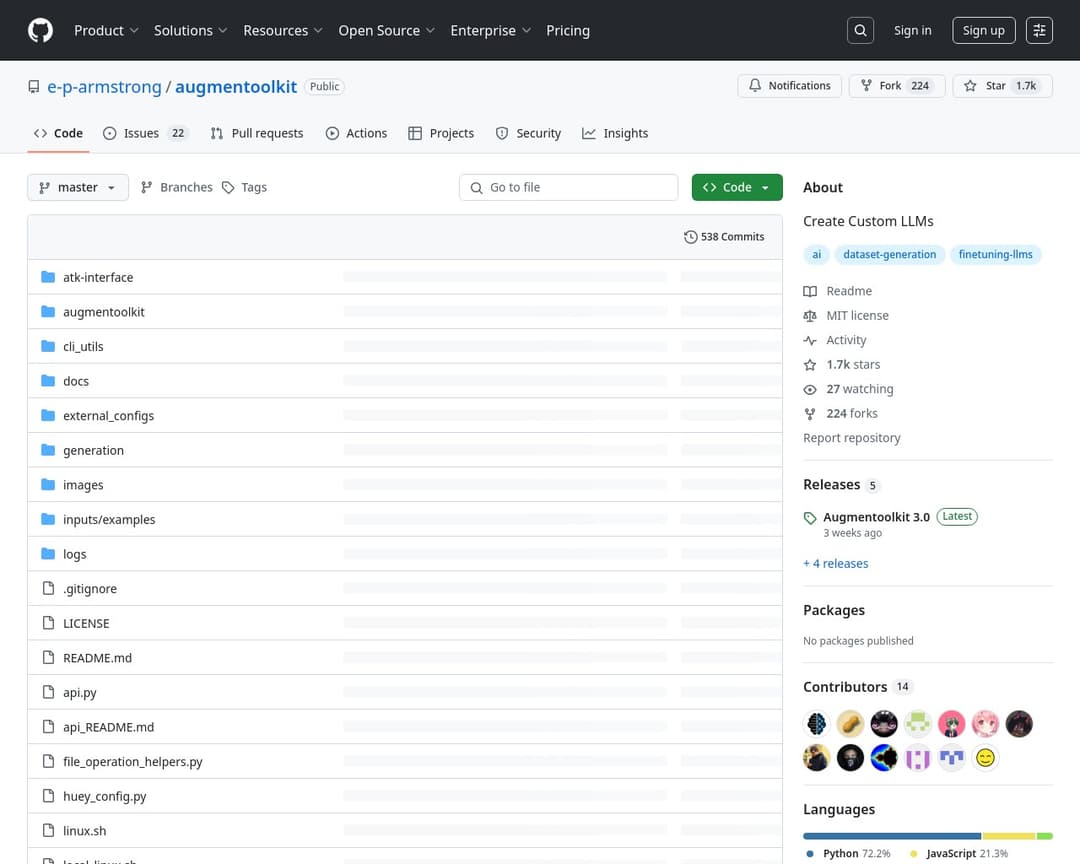Switch to the Insights tab
The height and width of the screenshot is (864, 1080).
click(615, 133)
